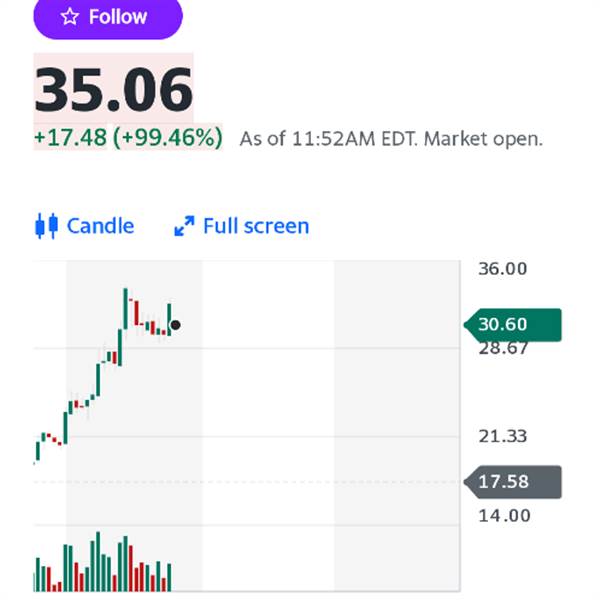Click the Follow button label
The image size is (600, 600).
(x=118, y=17)
